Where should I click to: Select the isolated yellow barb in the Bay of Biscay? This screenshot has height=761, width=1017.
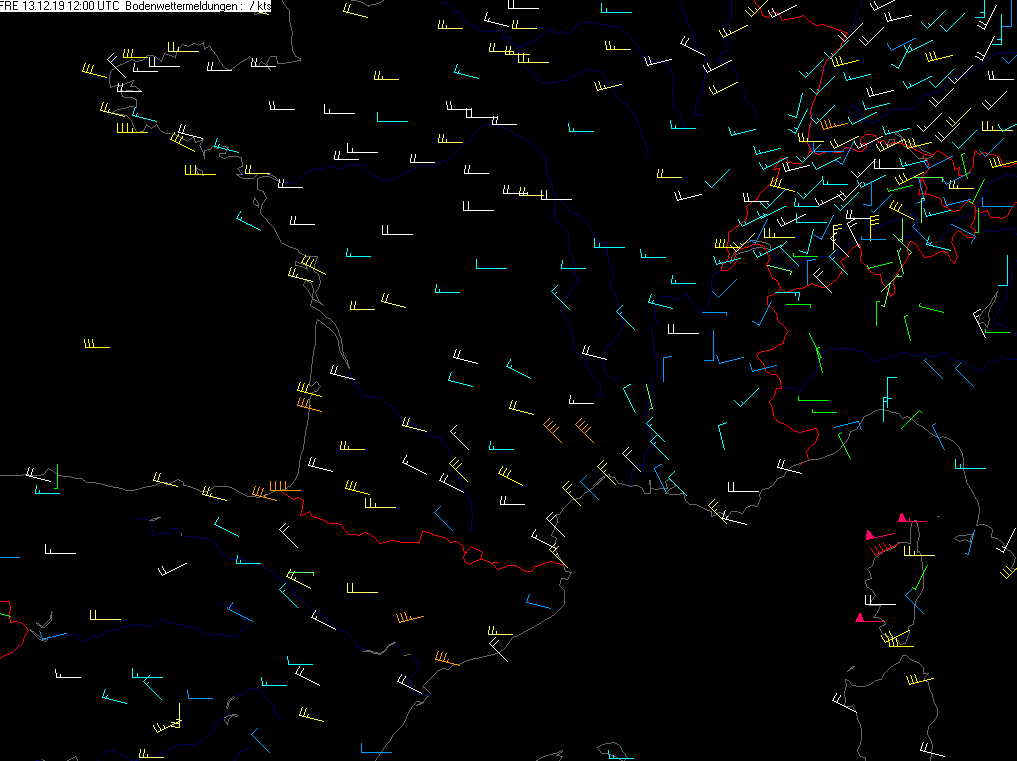pos(96,346)
